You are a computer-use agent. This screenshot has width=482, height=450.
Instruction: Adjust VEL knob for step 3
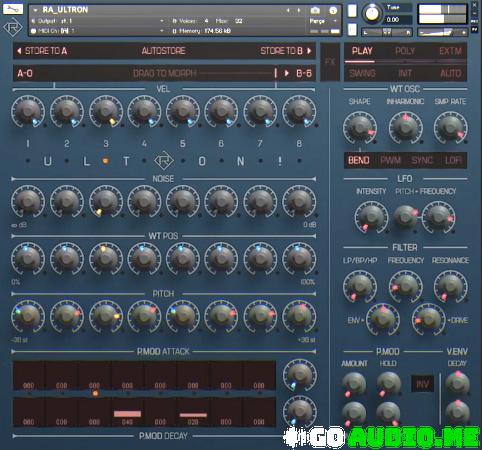coord(106,112)
